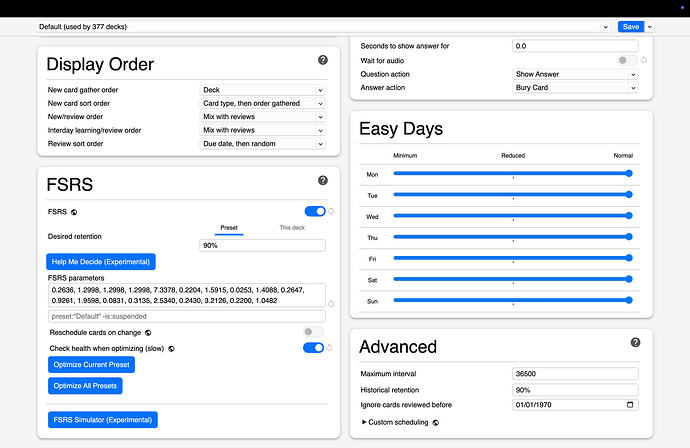Toggle the FSRS switch off
Viewport: 690px width, 448px height.
click(x=315, y=212)
